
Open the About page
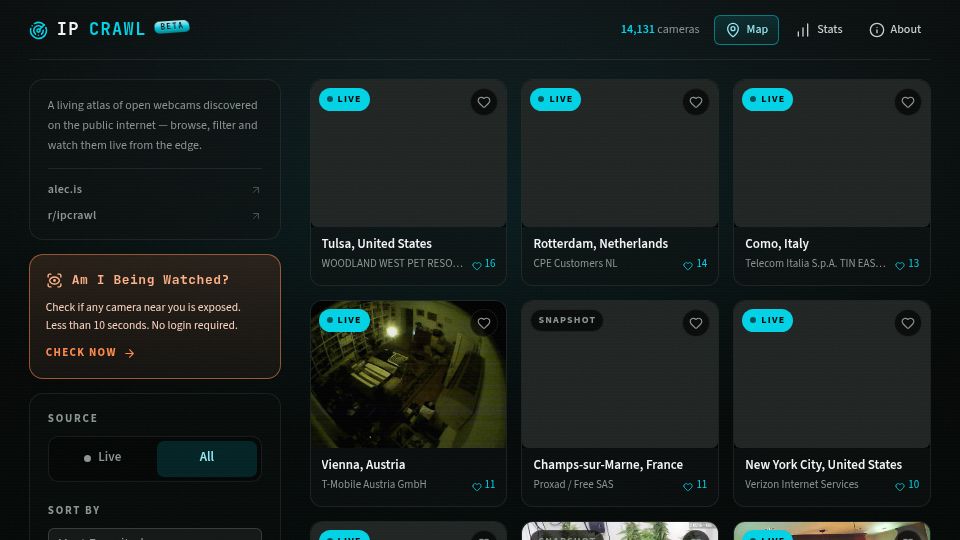tap(895, 30)
